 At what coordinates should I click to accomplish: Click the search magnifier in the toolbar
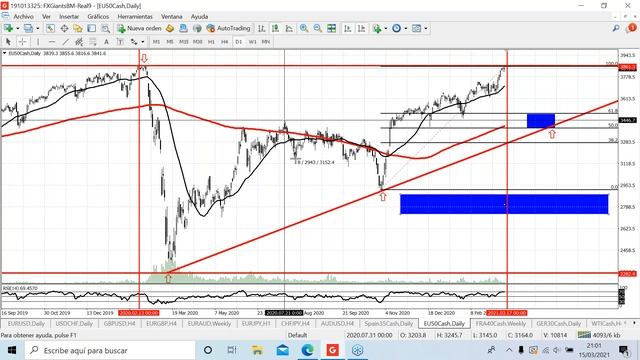pos(616,28)
